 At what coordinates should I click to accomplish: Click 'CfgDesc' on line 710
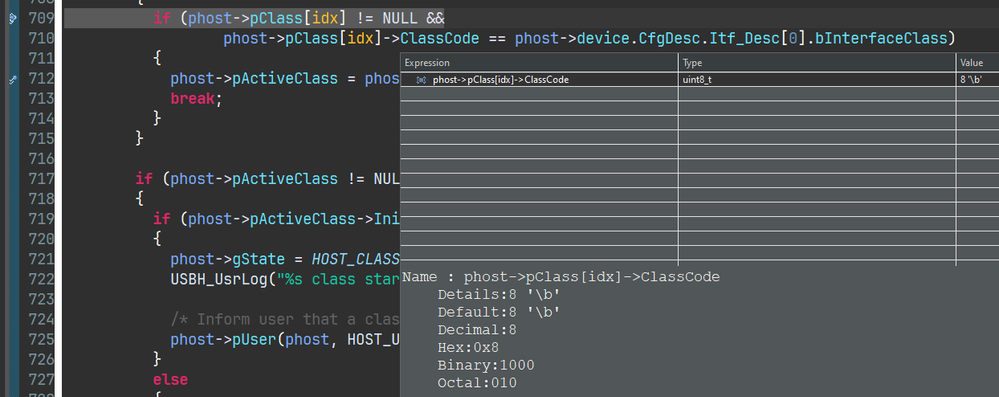point(670,38)
